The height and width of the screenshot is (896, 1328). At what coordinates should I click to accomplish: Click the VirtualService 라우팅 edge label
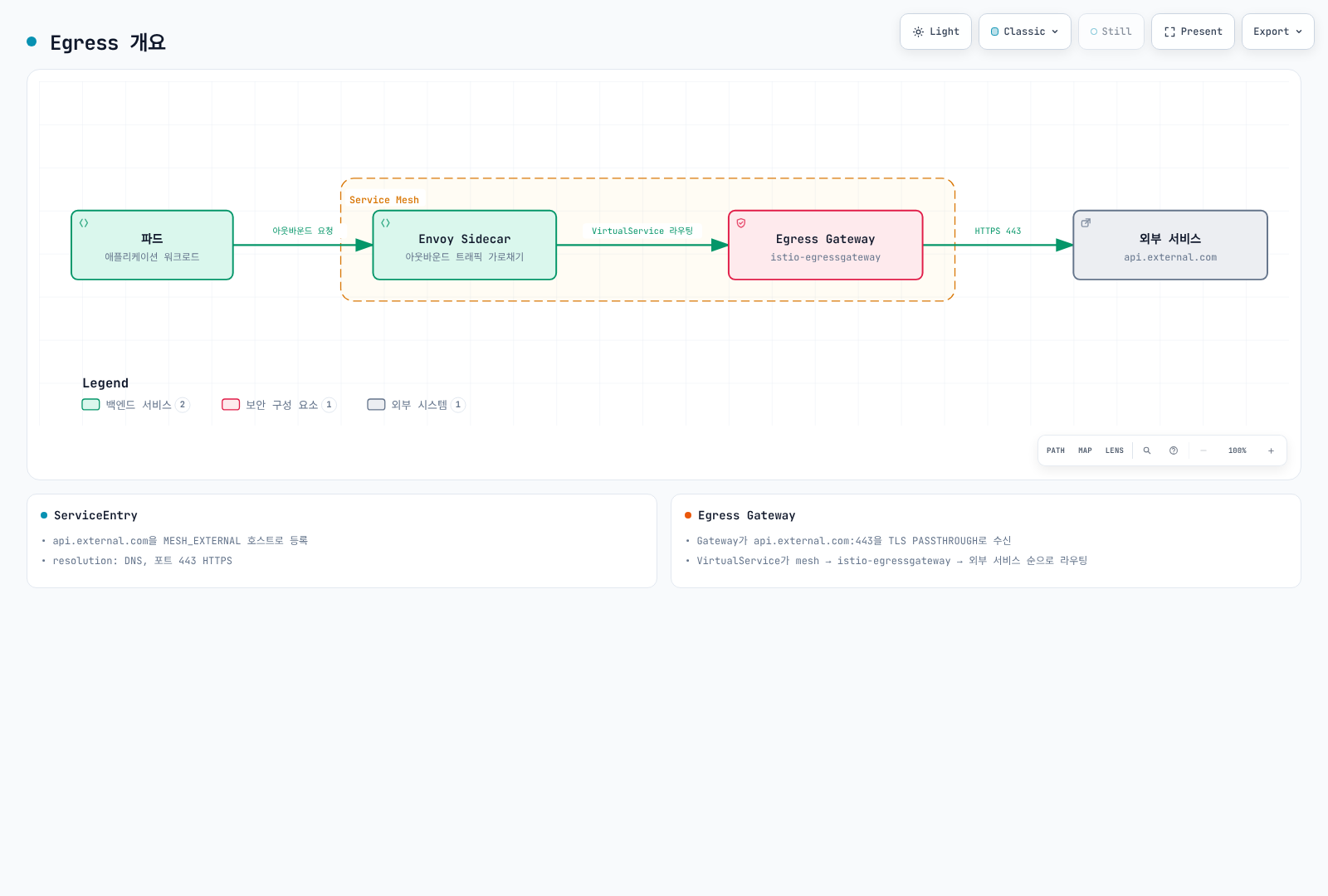click(x=642, y=231)
